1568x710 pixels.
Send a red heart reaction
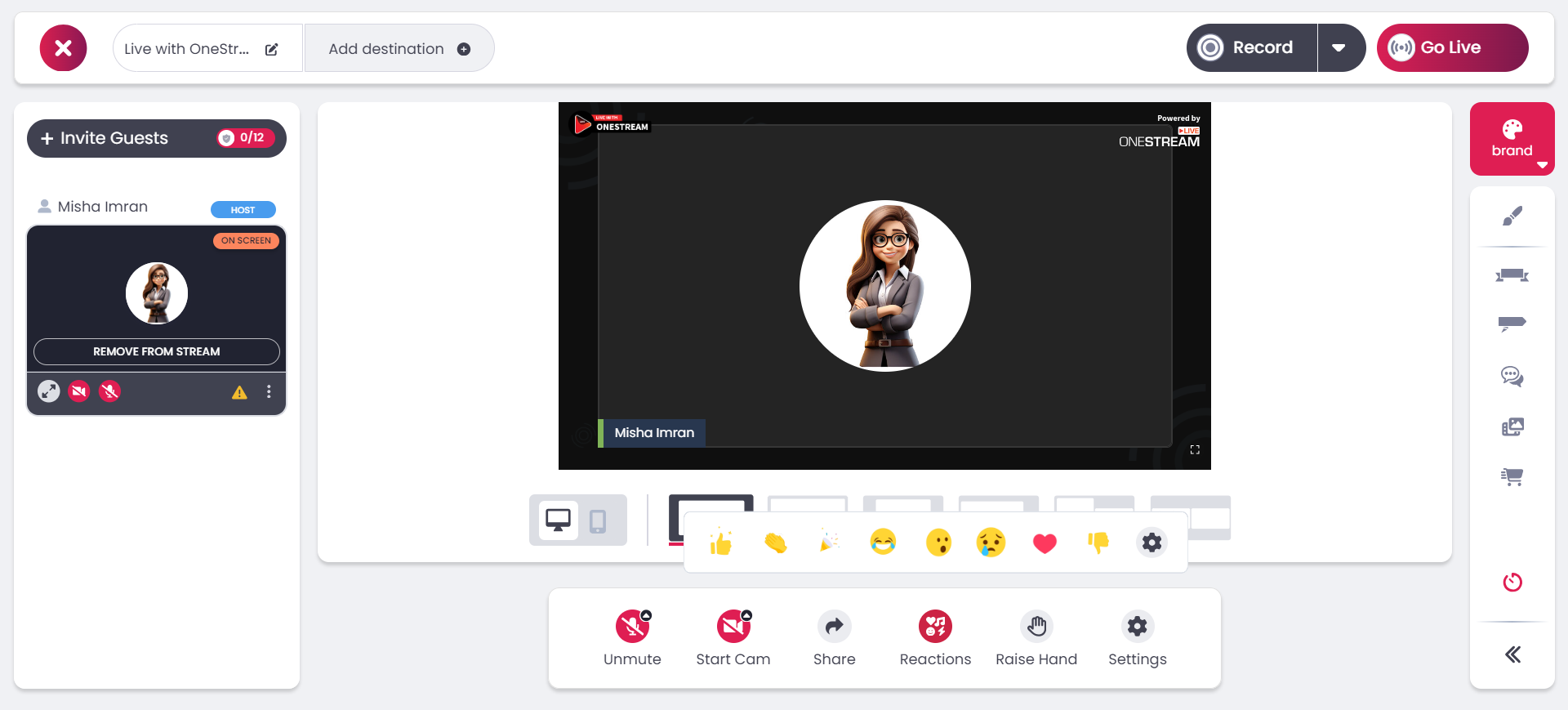(x=1045, y=543)
